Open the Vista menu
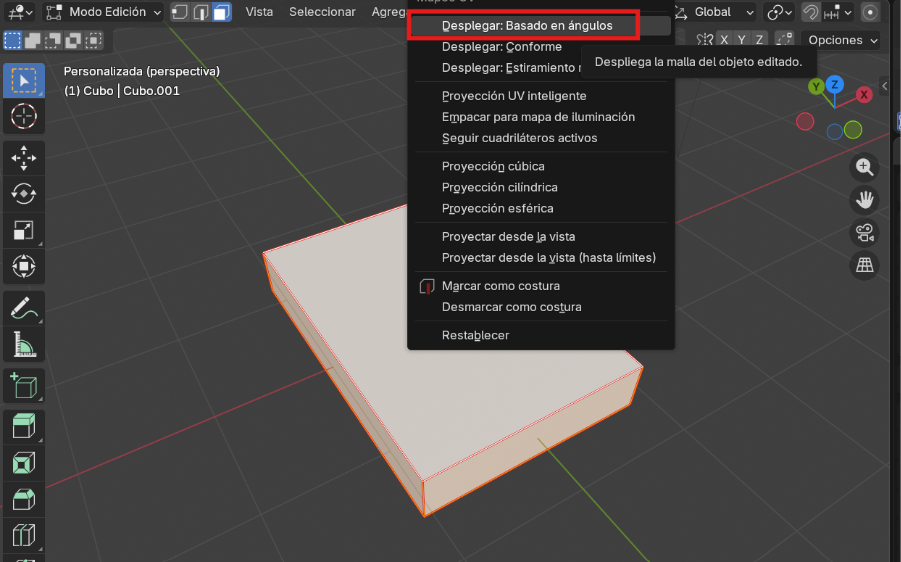The width and height of the screenshot is (901, 562). tap(259, 12)
